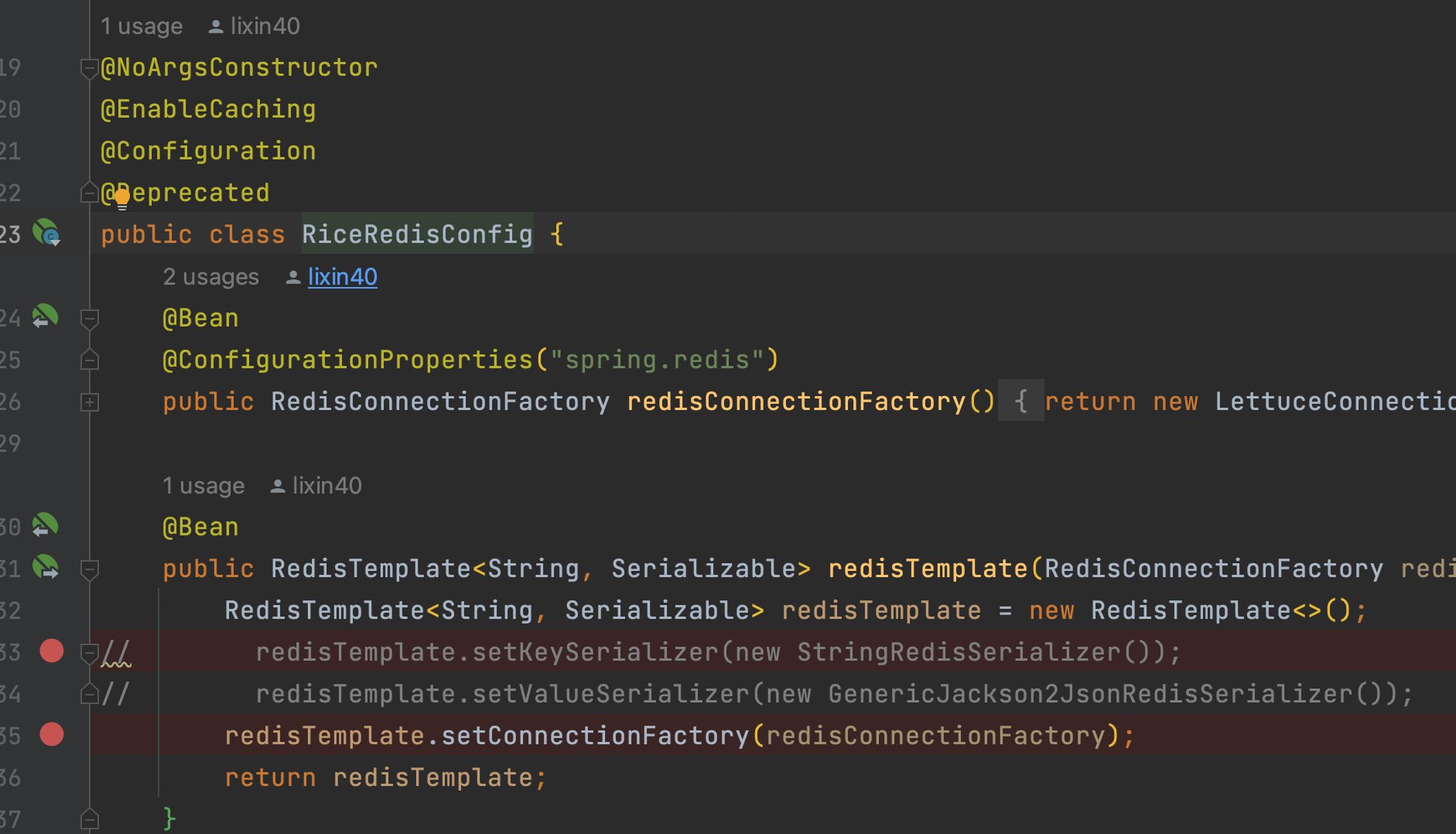Remove the breakpoint on the setKeySerializer line
The image size is (1456, 834).
[52, 651]
